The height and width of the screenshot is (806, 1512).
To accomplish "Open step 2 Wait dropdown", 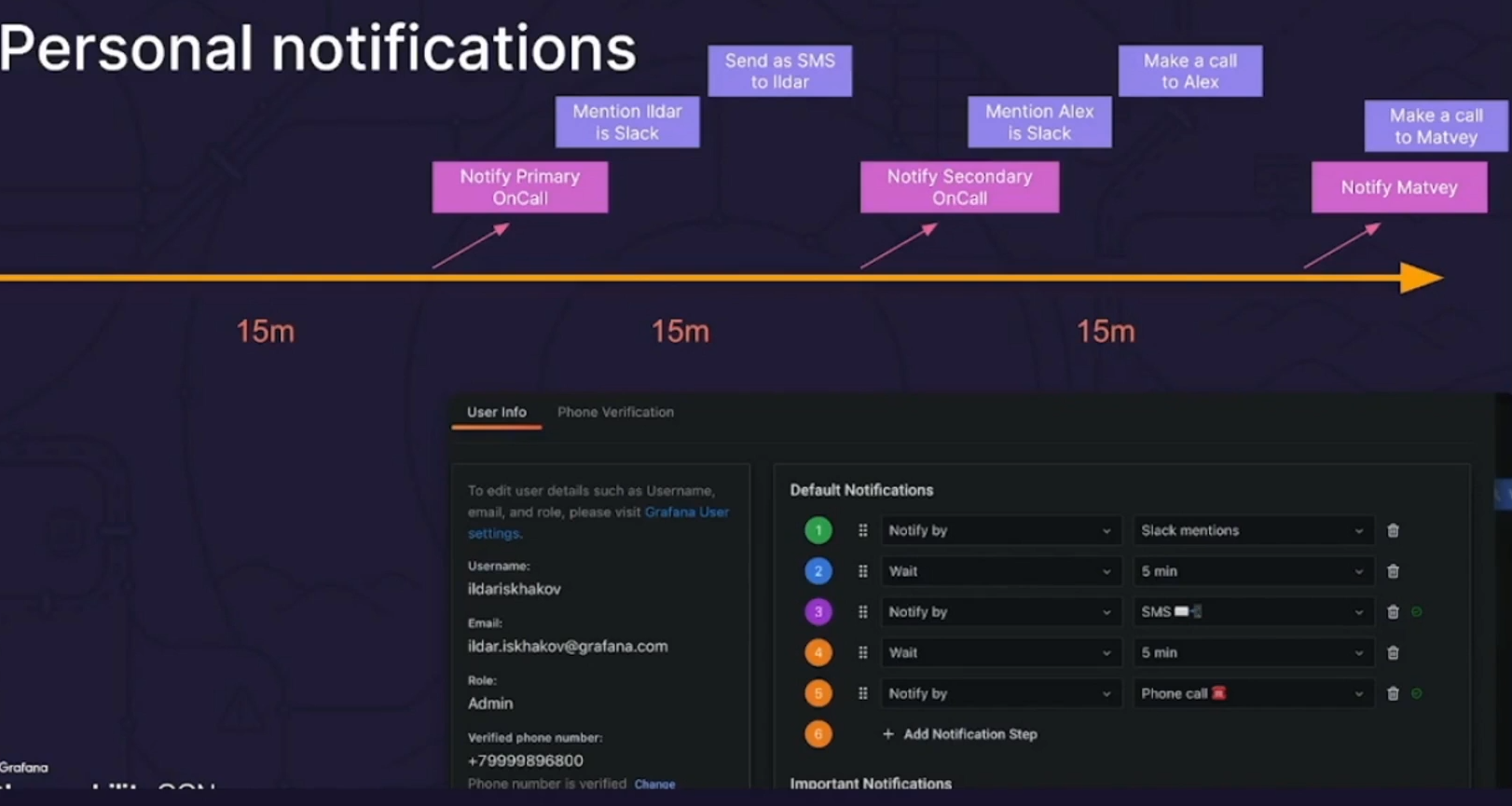I will (1000, 571).
